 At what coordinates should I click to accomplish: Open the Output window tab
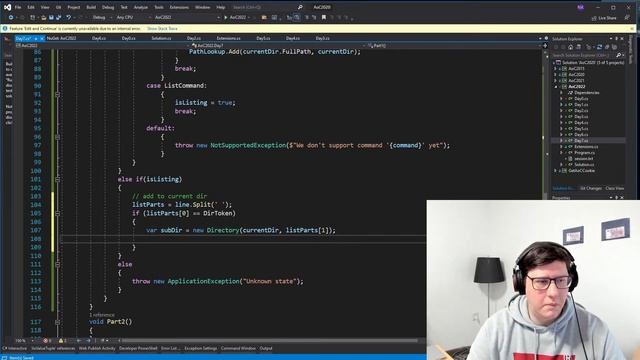point(266,348)
